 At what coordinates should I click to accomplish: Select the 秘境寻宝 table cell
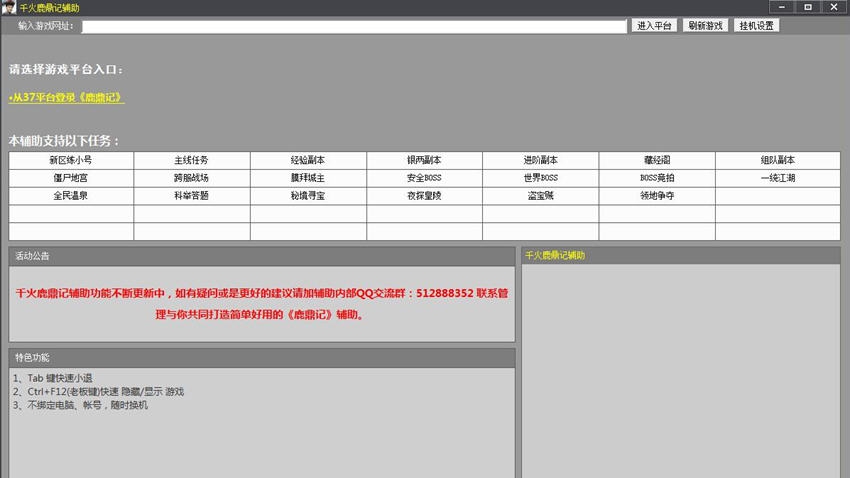[308, 196]
